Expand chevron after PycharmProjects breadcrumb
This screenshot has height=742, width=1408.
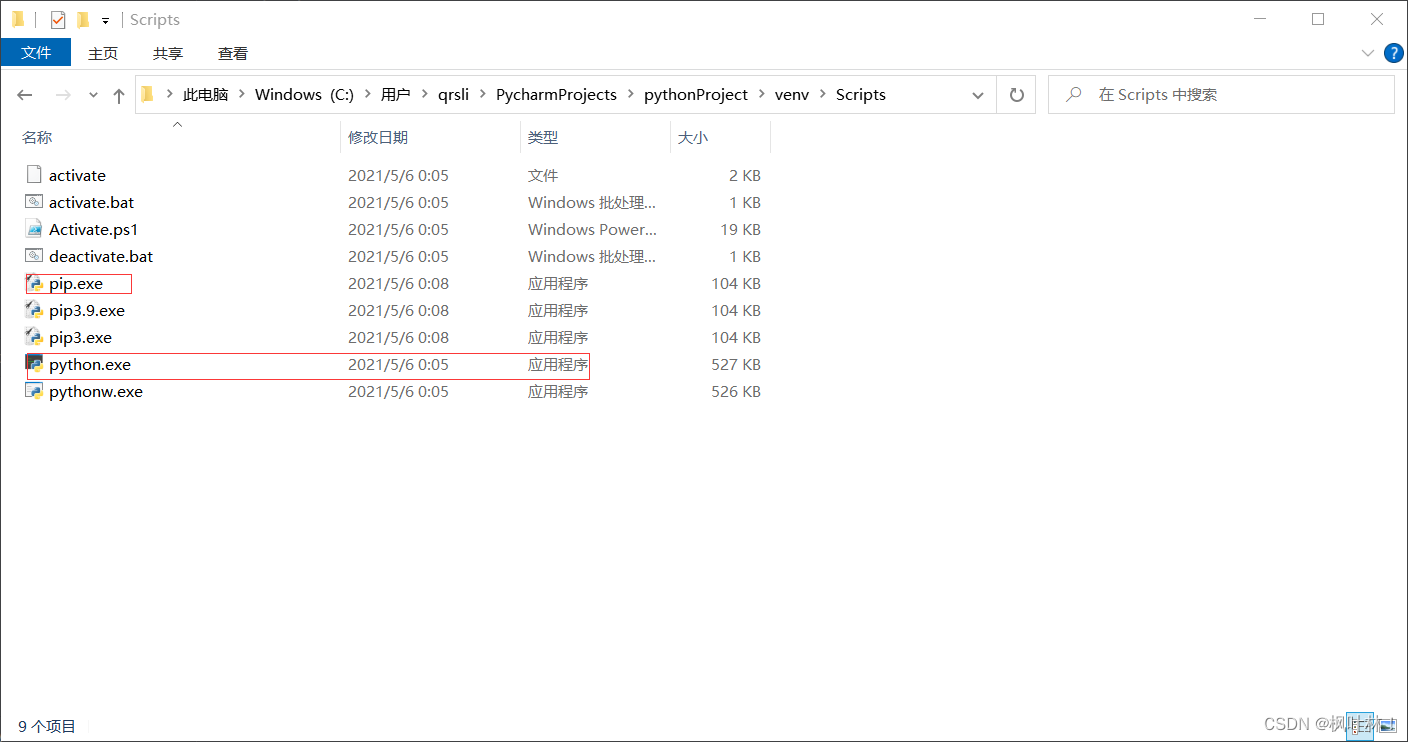point(630,95)
